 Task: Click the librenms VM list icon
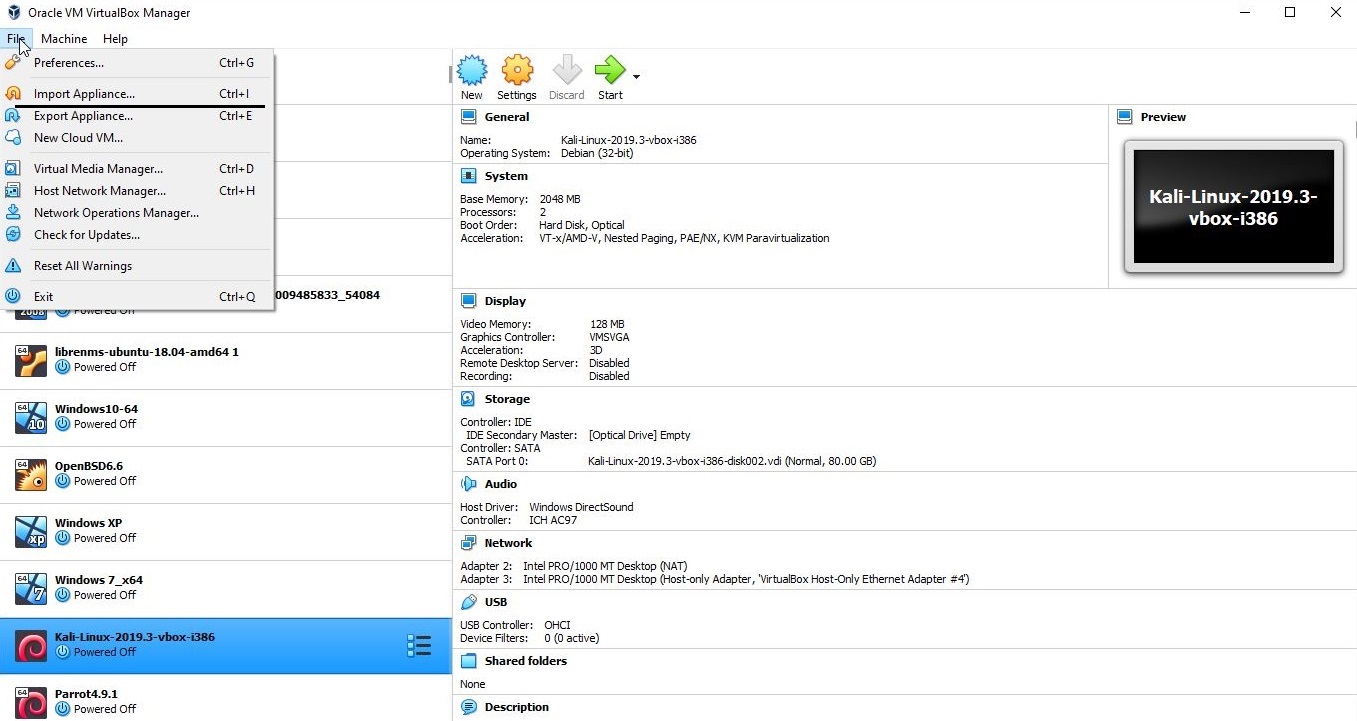[x=31, y=361]
